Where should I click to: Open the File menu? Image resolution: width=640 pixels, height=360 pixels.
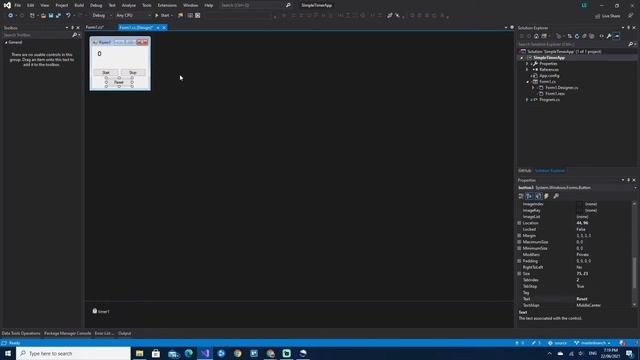point(18,5)
